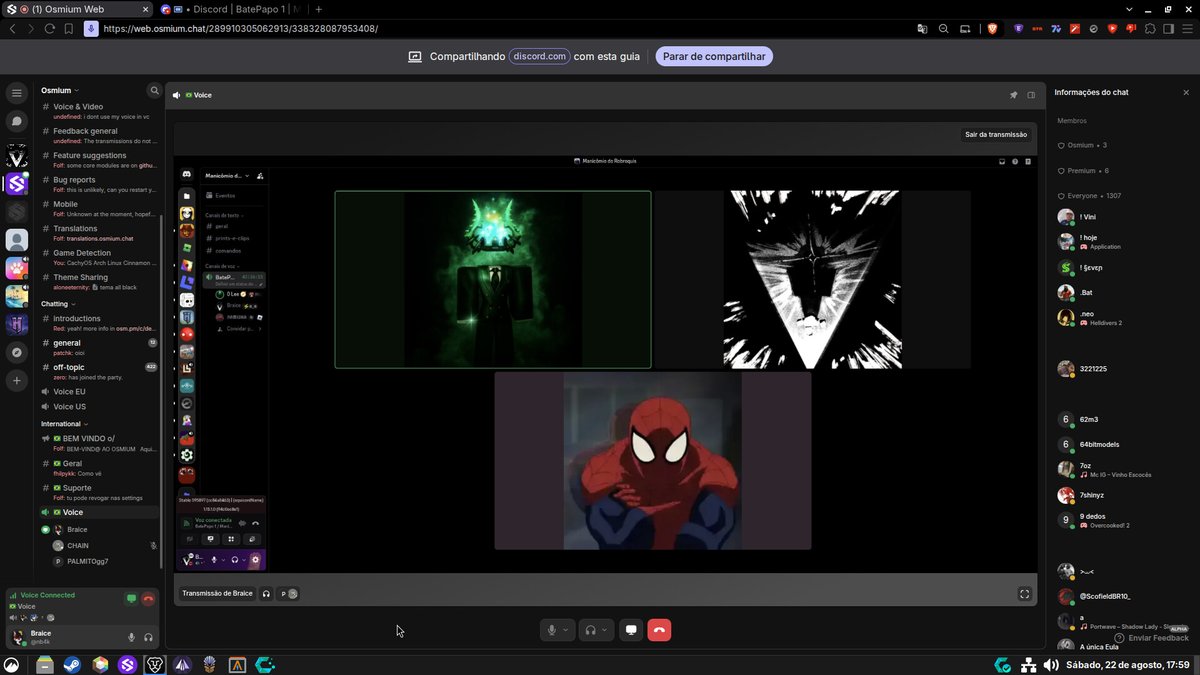Select user CHAIN in the voice channel

[x=104, y=546]
